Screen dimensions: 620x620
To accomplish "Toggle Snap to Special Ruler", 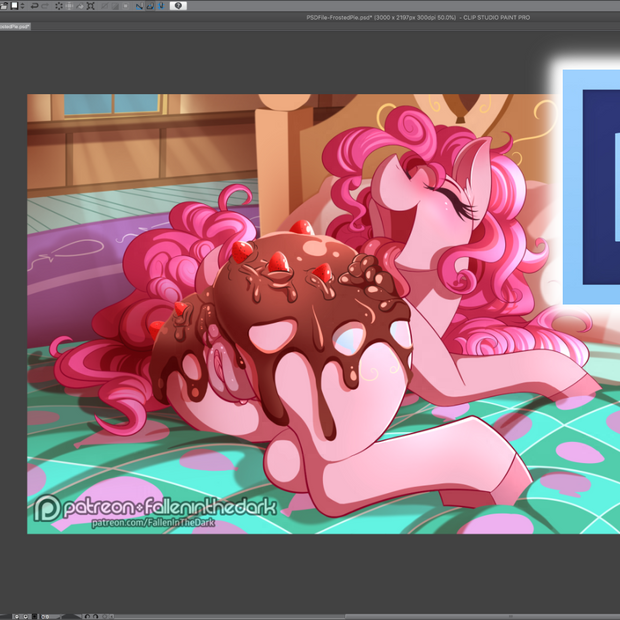I will click(x=150, y=6).
